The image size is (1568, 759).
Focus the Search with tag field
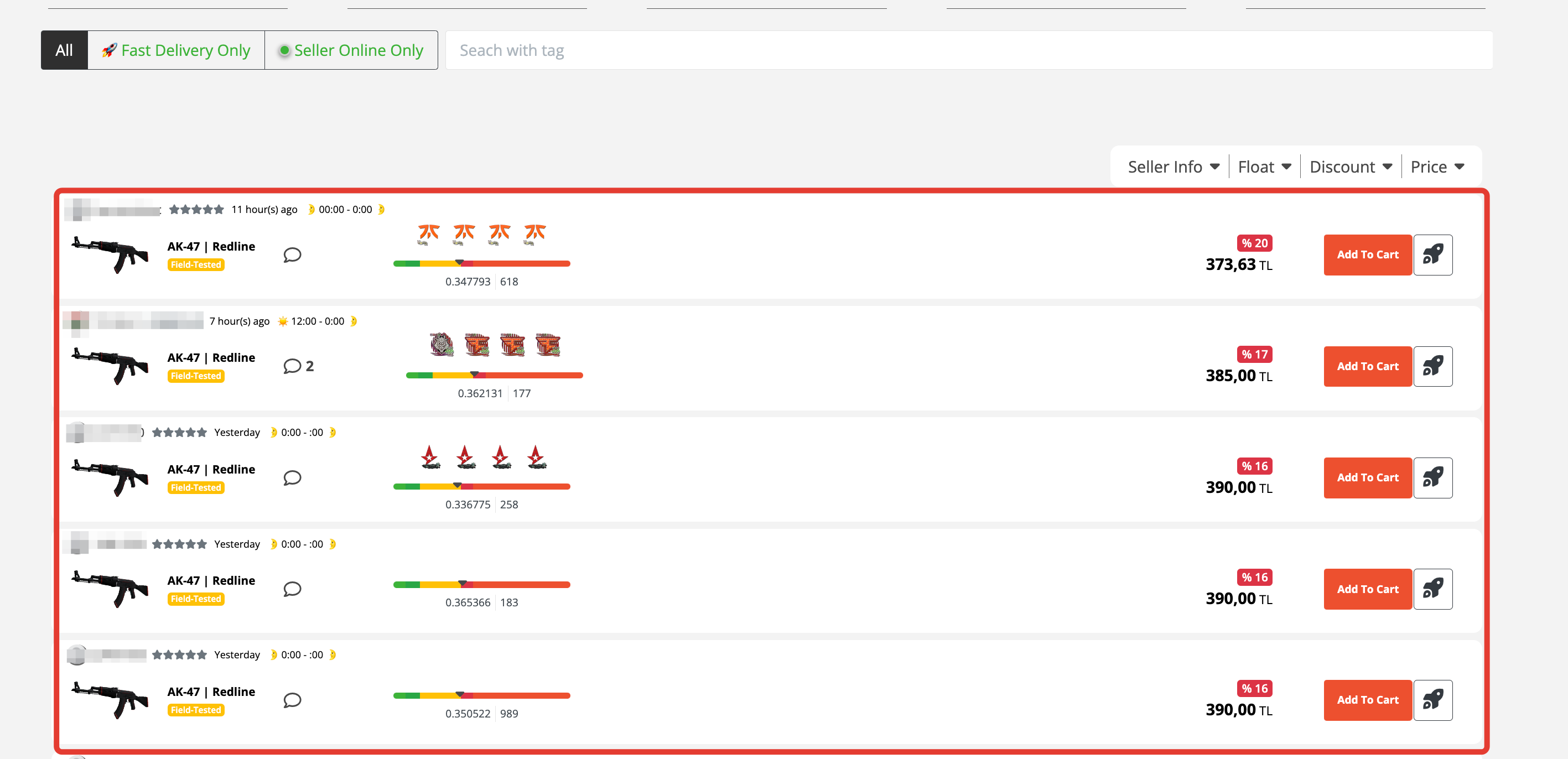click(x=968, y=50)
